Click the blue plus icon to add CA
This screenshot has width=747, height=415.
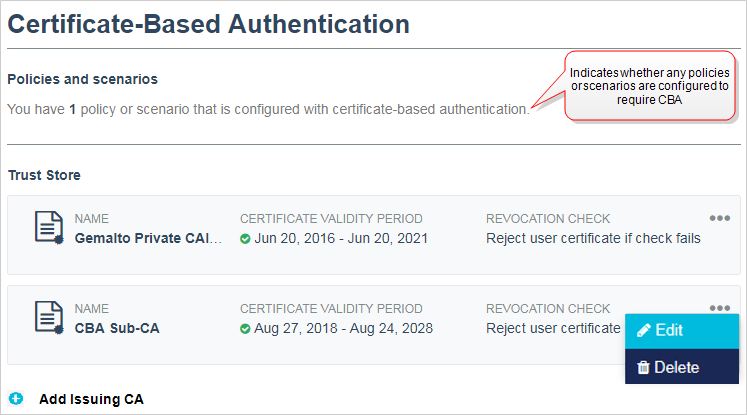(x=16, y=398)
